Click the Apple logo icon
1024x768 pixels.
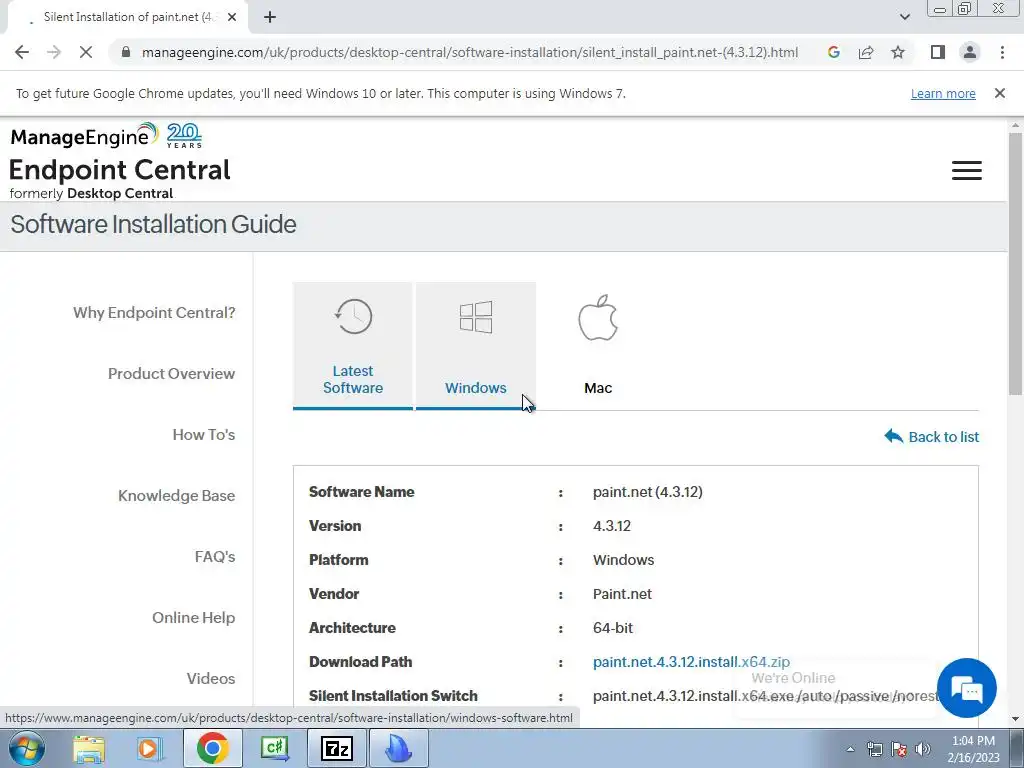[598, 317]
